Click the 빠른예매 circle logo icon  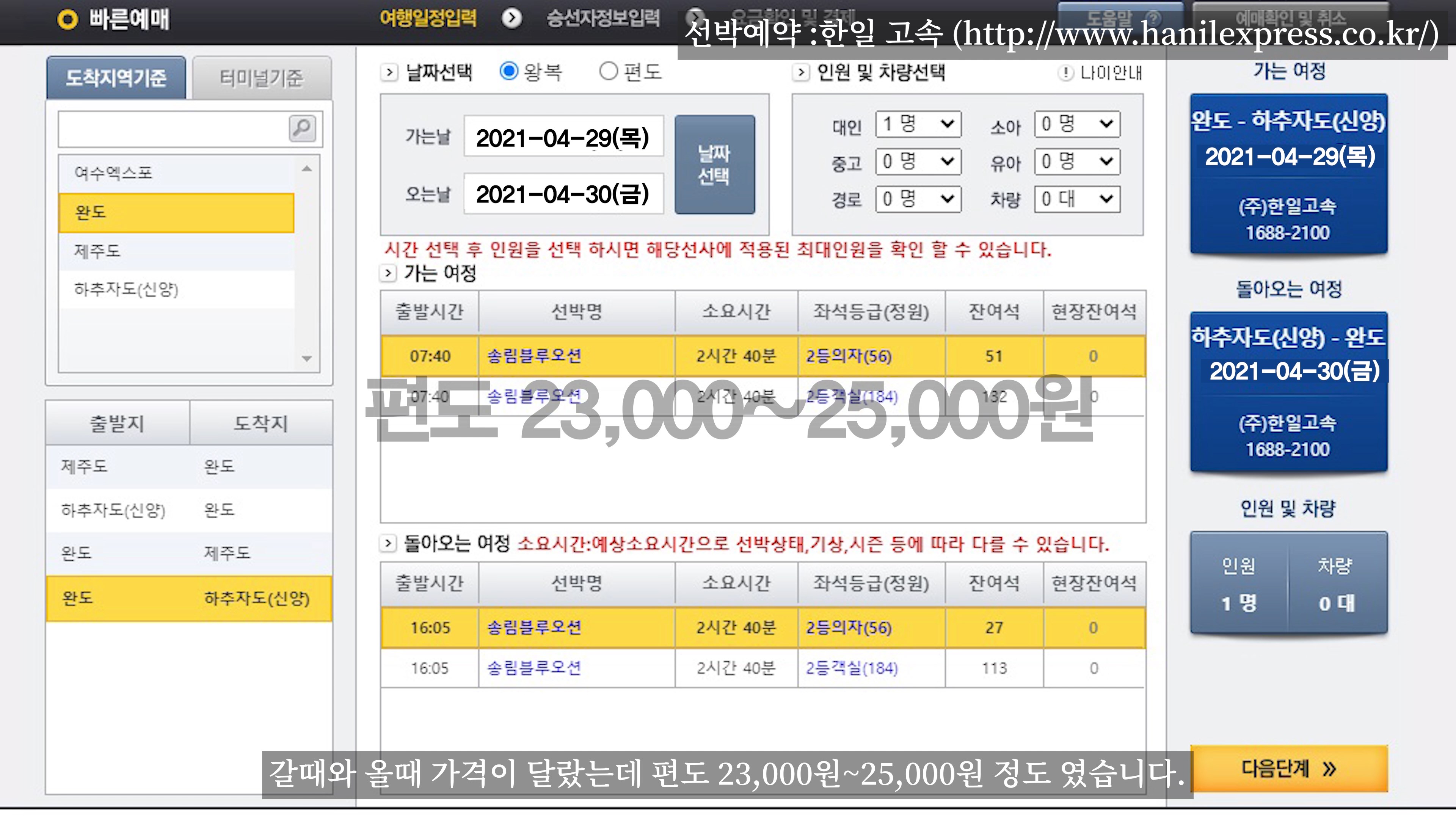click(67, 20)
